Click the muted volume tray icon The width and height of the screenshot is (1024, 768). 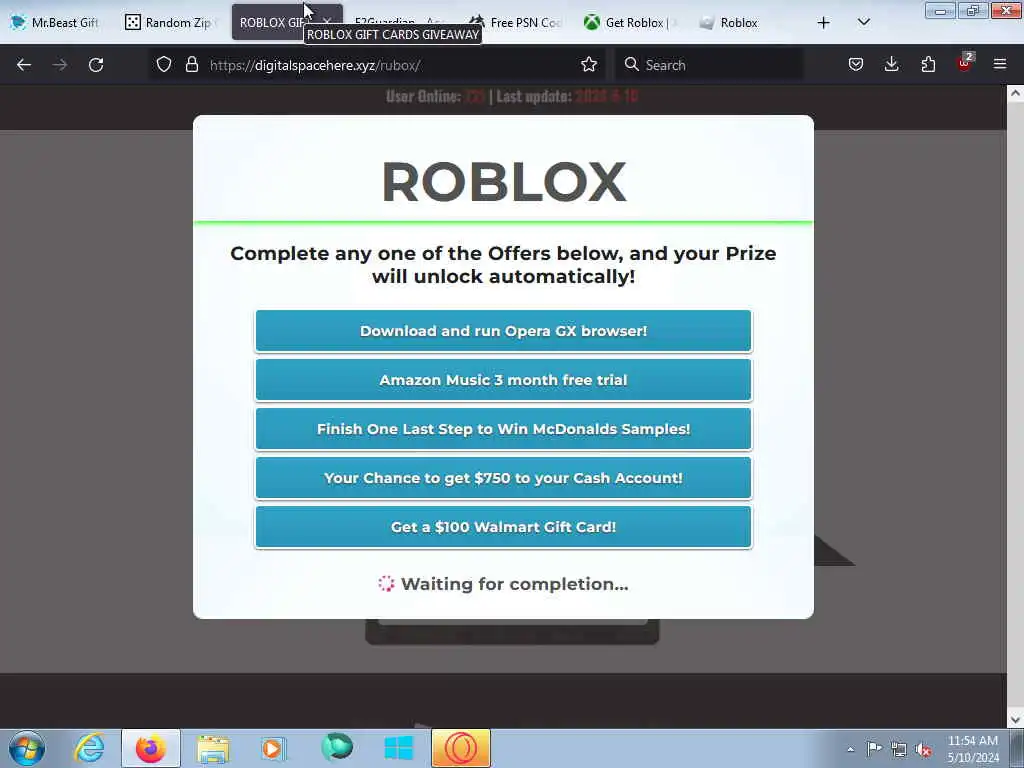tap(923, 749)
